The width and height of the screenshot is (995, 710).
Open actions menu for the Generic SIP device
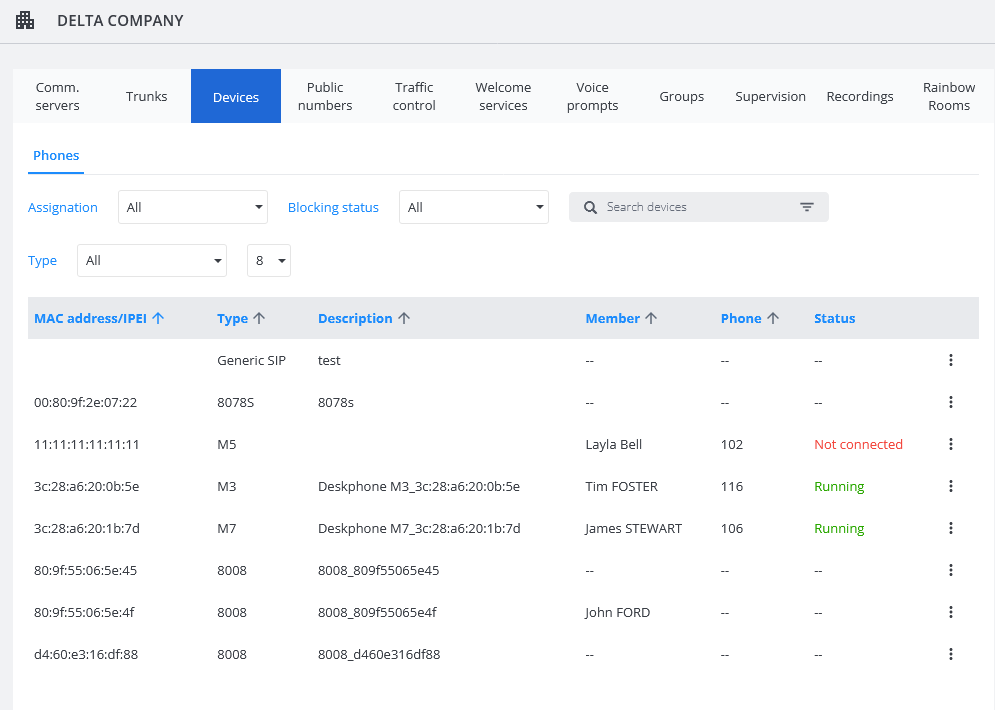pyautogui.click(x=950, y=360)
